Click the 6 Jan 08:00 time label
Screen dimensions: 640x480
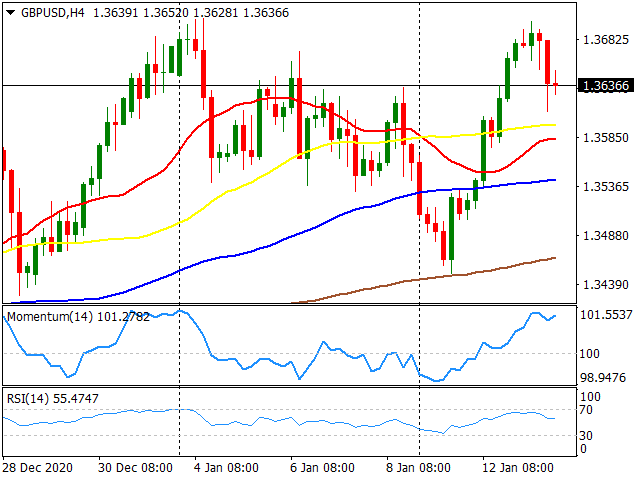coord(322,467)
